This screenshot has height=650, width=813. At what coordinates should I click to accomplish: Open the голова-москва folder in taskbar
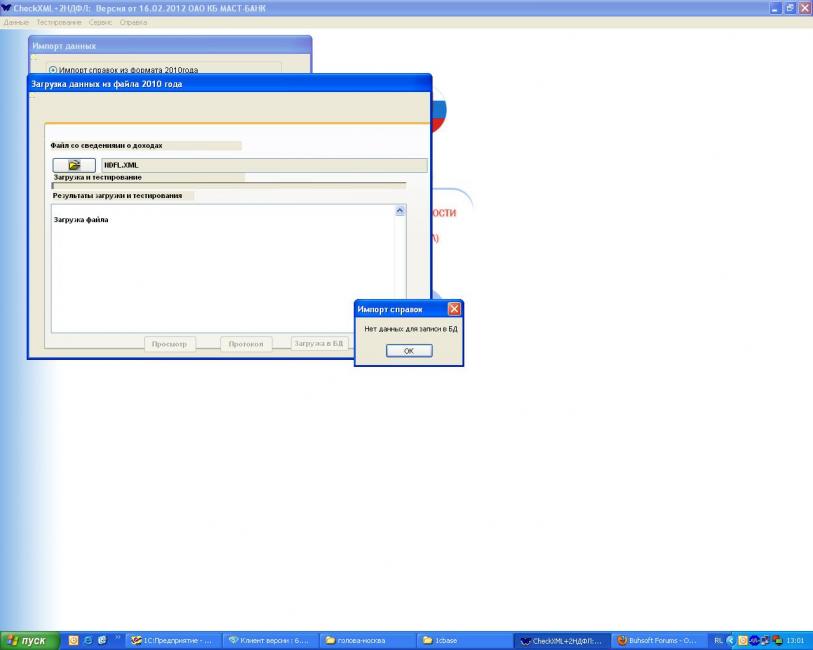pos(366,640)
